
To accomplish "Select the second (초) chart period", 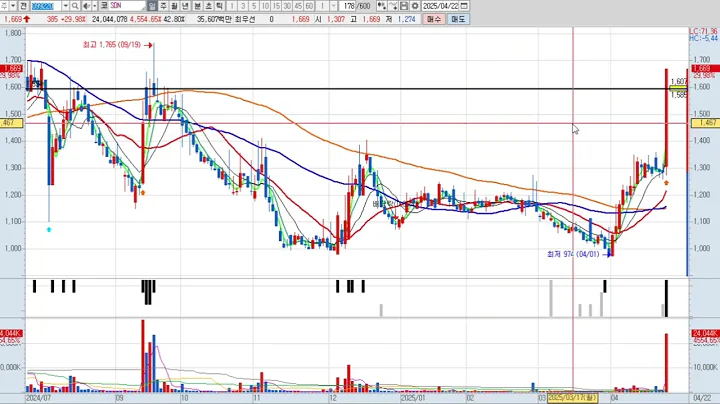I will [x=208, y=6].
